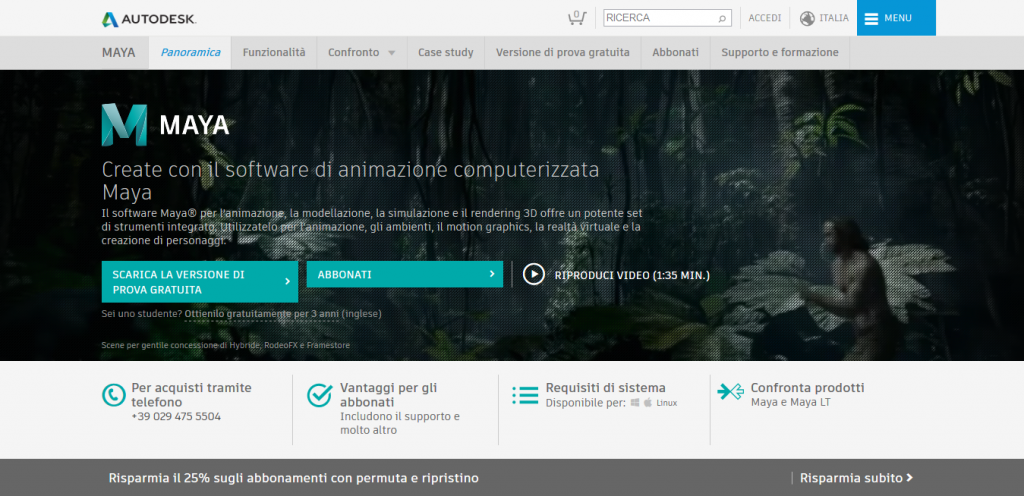Expand the Confronto dropdown arrow

[x=391, y=53]
